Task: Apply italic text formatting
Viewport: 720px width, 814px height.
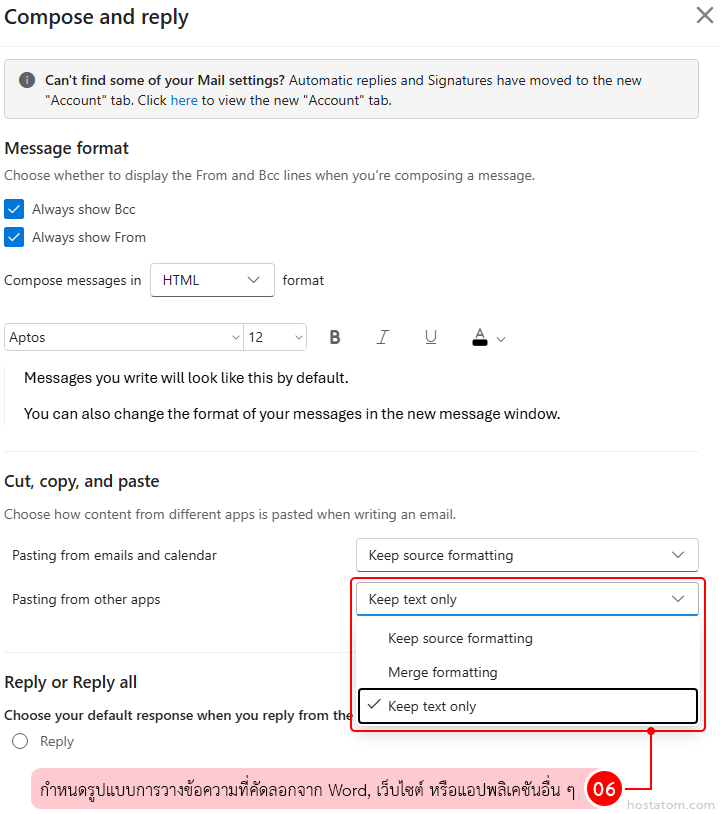Action: pyautogui.click(x=383, y=337)
